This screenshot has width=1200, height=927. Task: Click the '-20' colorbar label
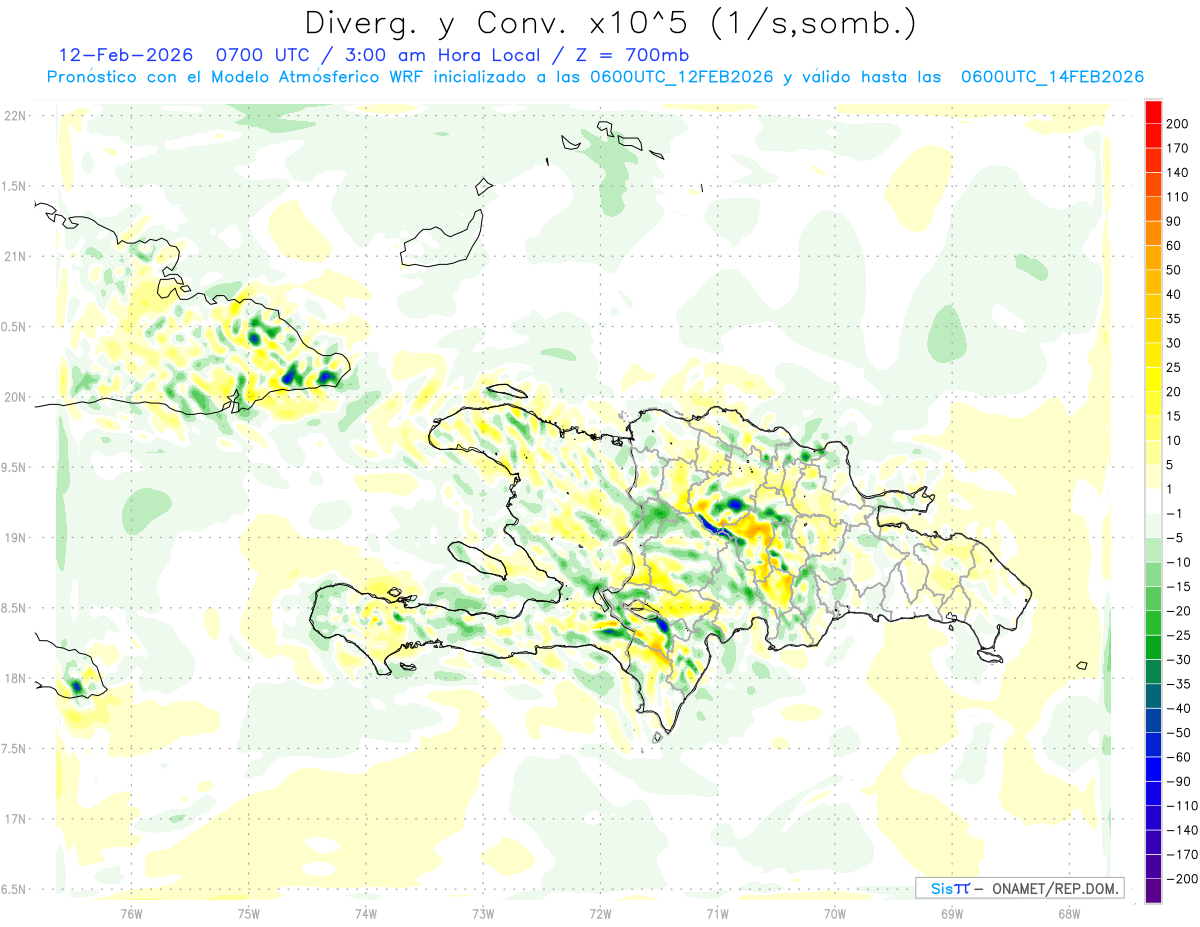pos(1177,611)
